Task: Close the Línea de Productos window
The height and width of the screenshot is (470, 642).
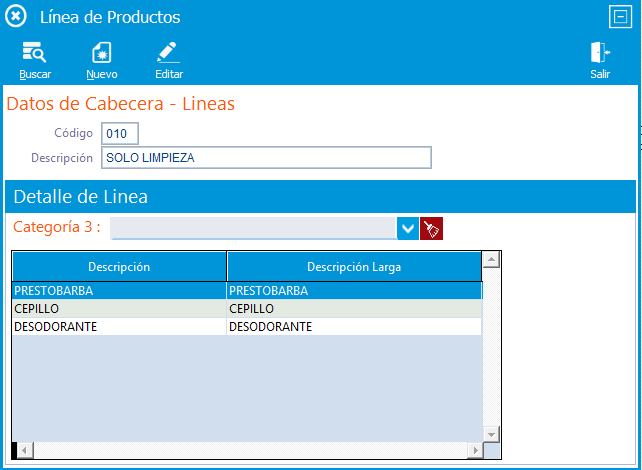Action: (x=16, y=16)
